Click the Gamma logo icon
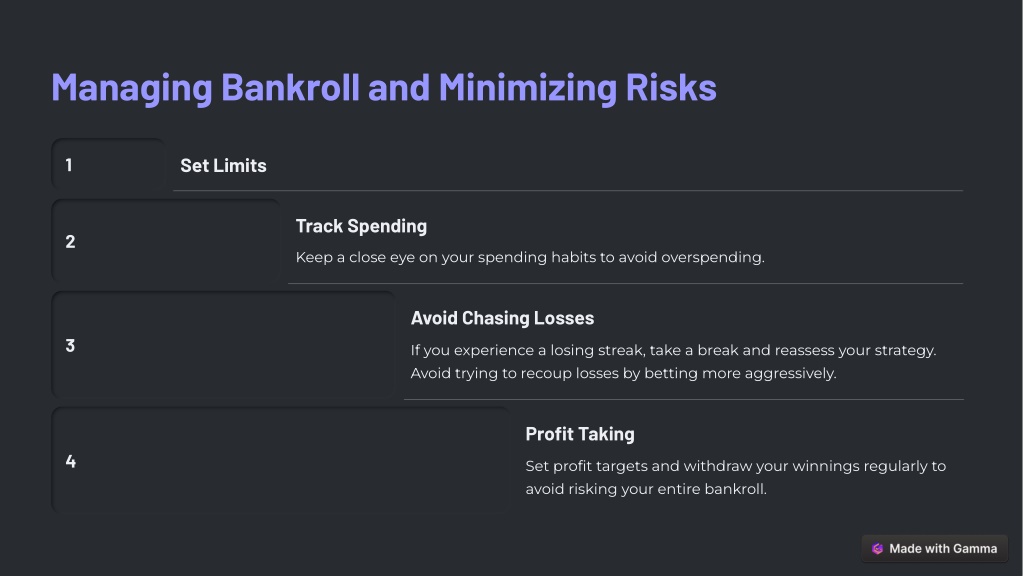 878,549
